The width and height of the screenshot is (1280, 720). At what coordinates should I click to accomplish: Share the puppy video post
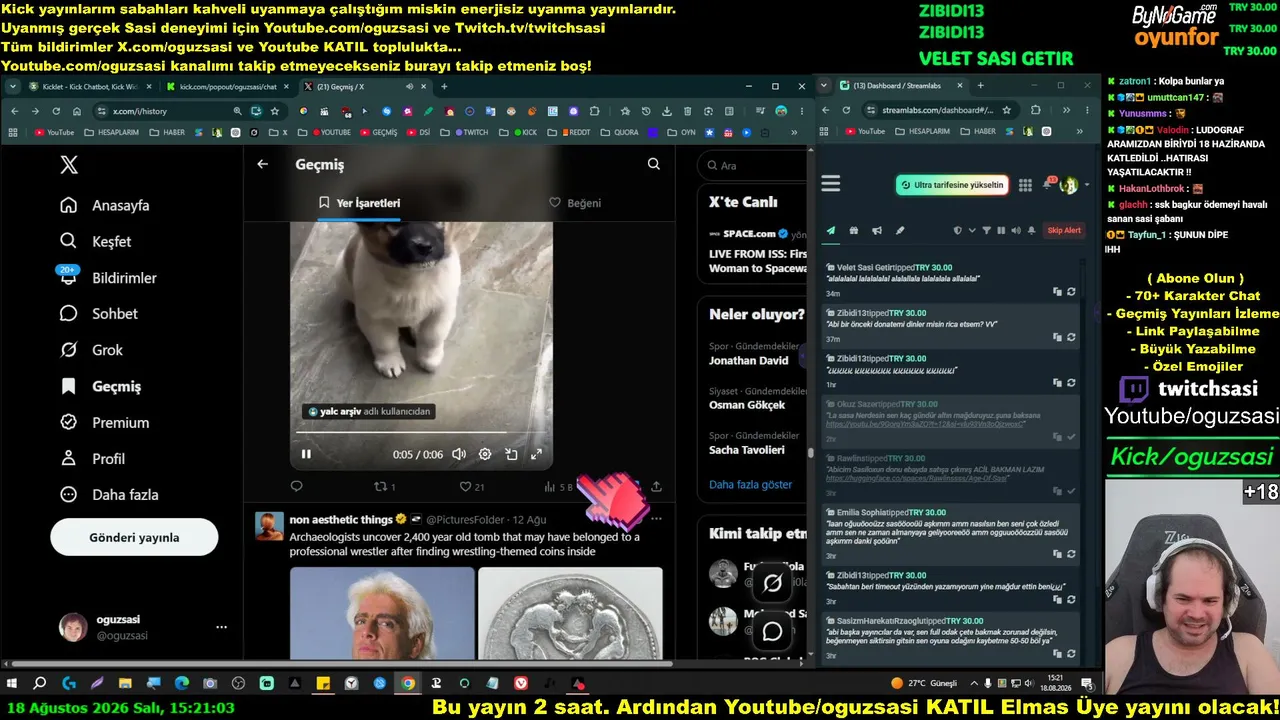pyautogui.click(x=656, y=487)
